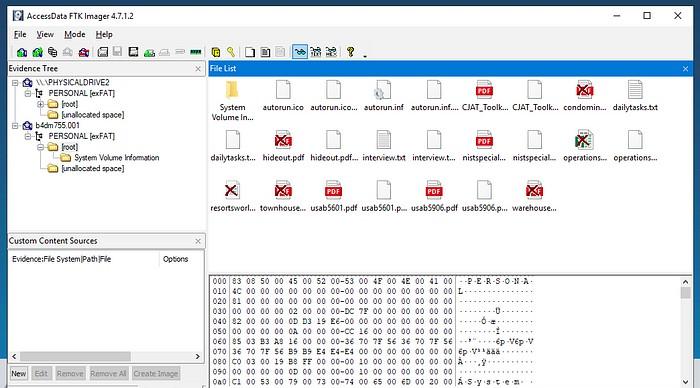This screenshot has width=700, height=388.
Task: Open the View menu
Action: pos(45,34)
